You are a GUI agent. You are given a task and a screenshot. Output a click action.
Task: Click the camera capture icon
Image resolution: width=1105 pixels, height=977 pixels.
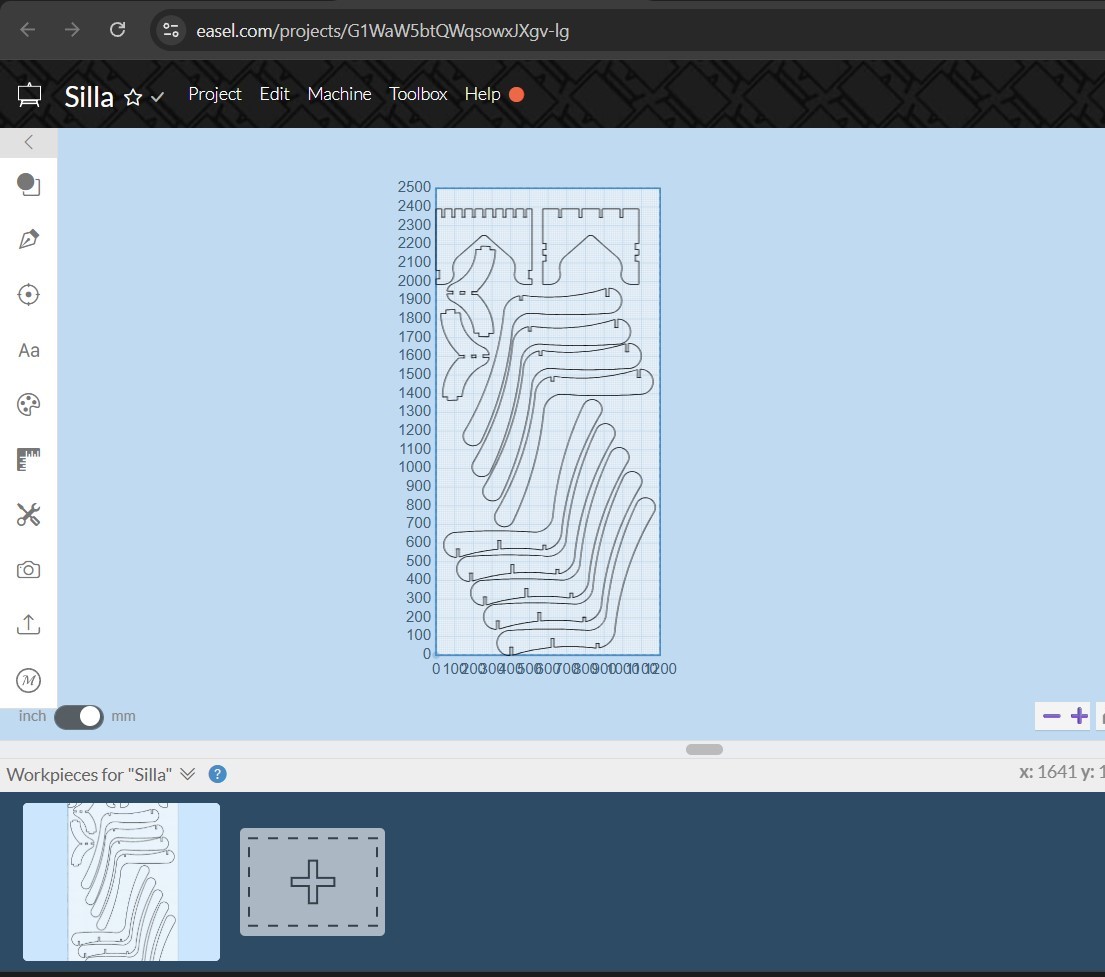[29, 569]
